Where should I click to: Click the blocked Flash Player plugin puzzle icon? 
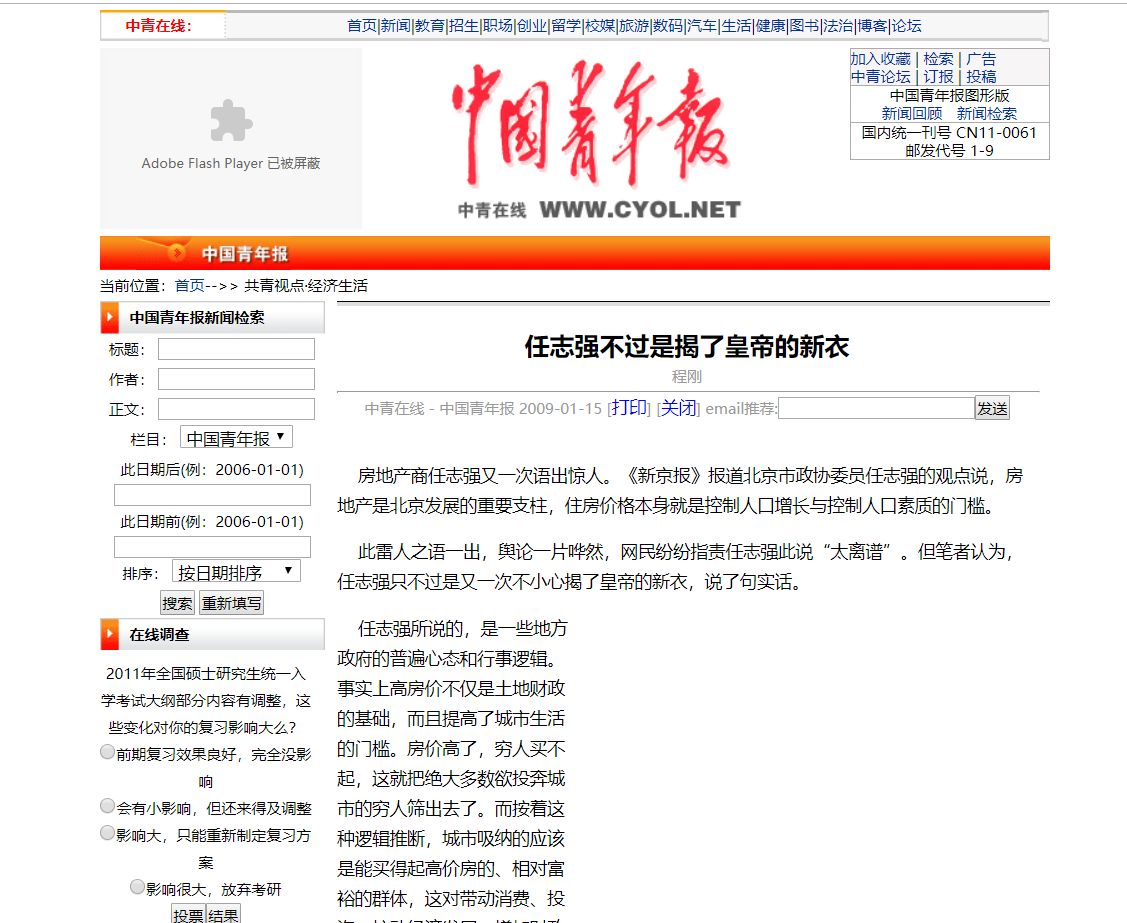231,121
